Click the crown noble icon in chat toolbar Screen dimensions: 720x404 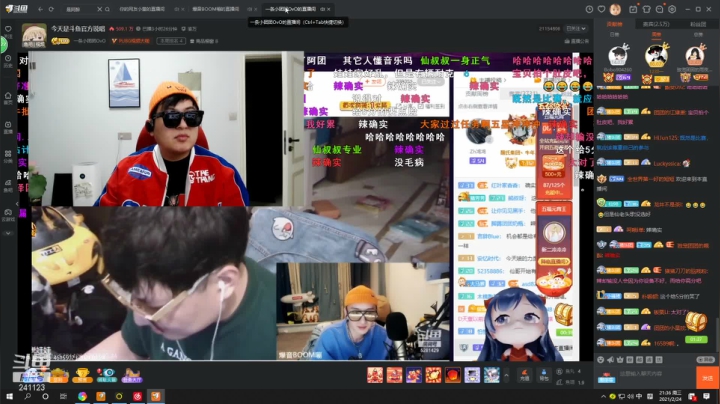coord(620,359)
